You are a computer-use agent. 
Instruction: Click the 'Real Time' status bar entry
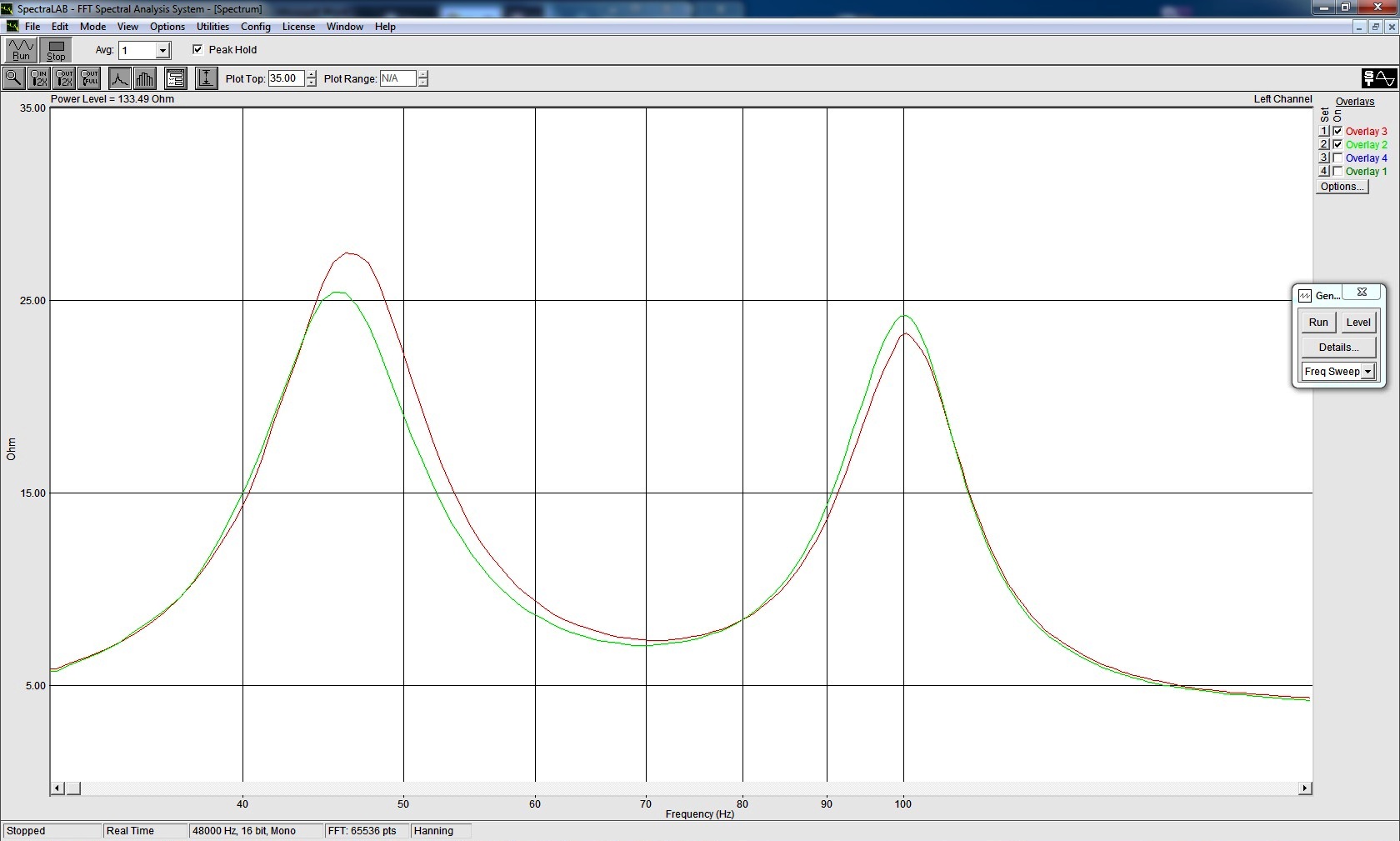point(143,831)
